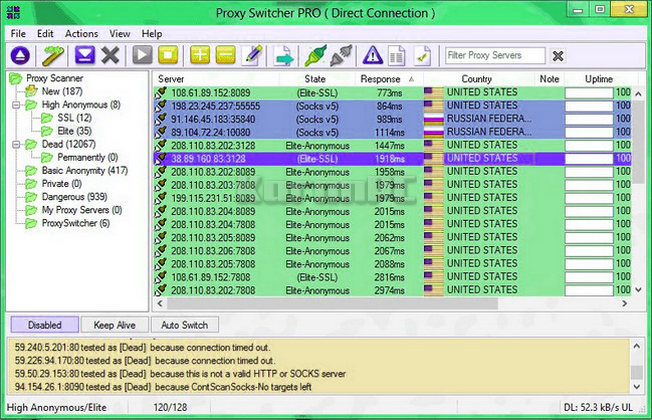
Task: Sort by the Note column header
Action: [x=549, y=79]
